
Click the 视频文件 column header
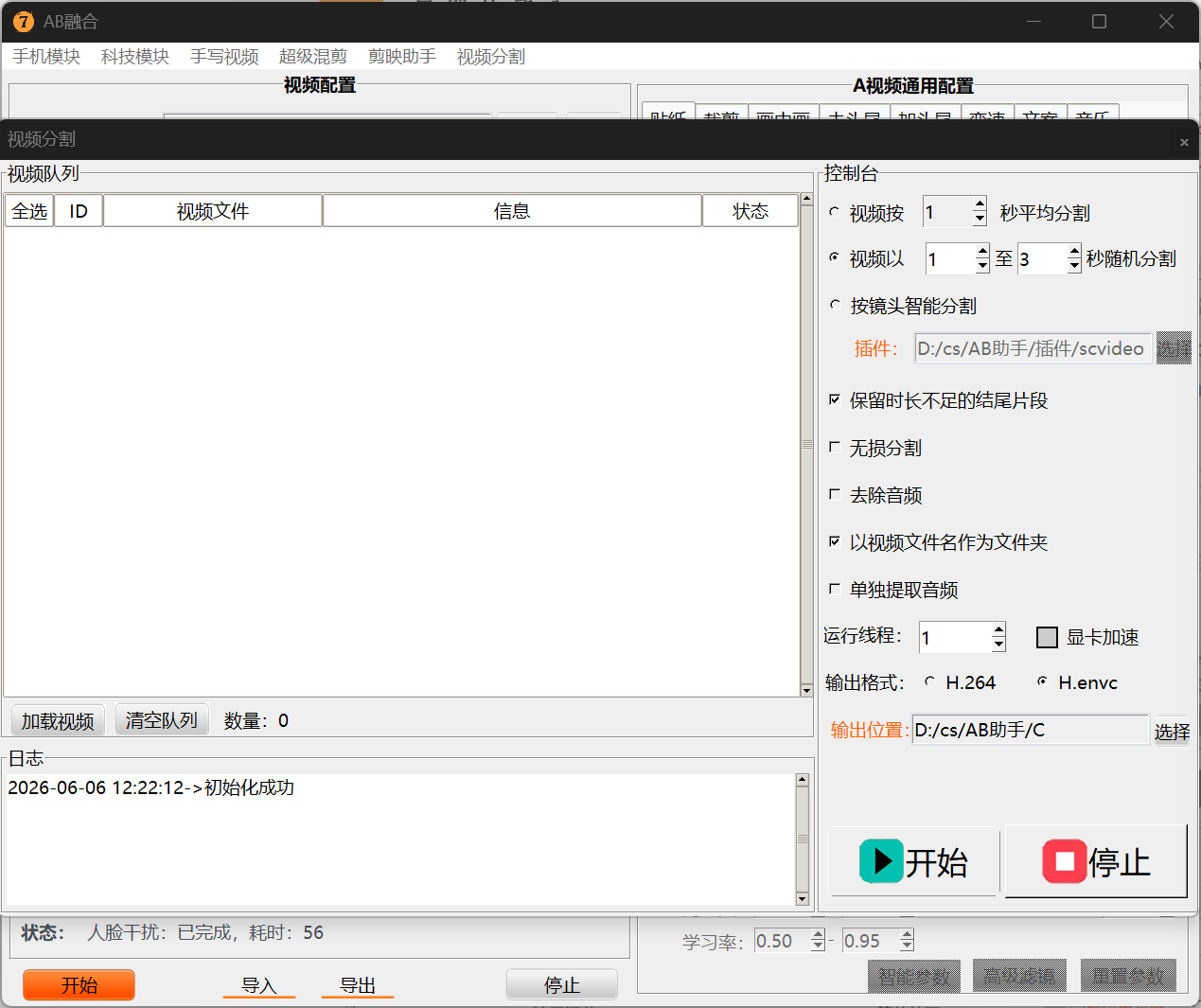[213, 210]
